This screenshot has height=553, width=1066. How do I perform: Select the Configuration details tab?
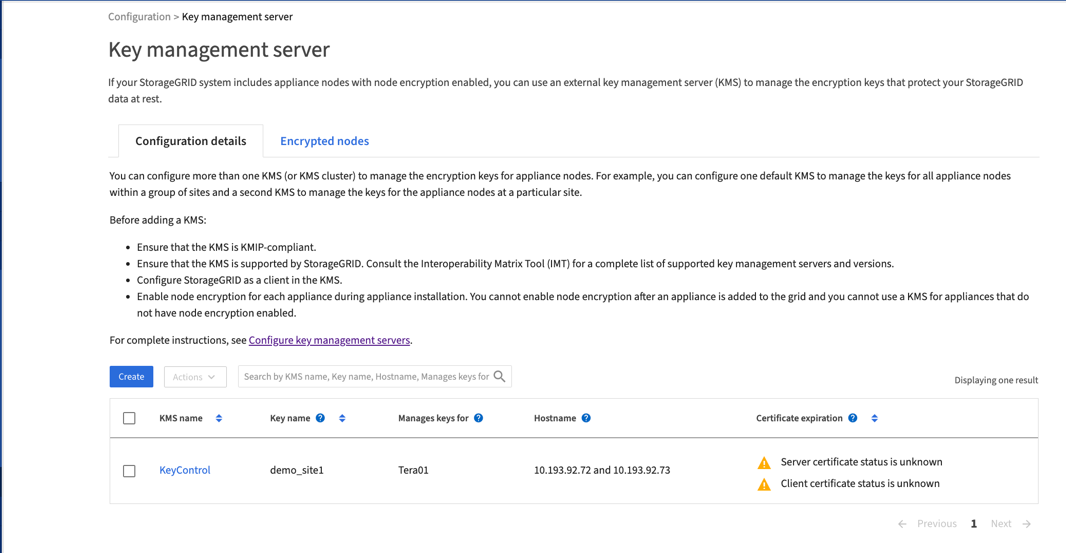click(190, 141)
